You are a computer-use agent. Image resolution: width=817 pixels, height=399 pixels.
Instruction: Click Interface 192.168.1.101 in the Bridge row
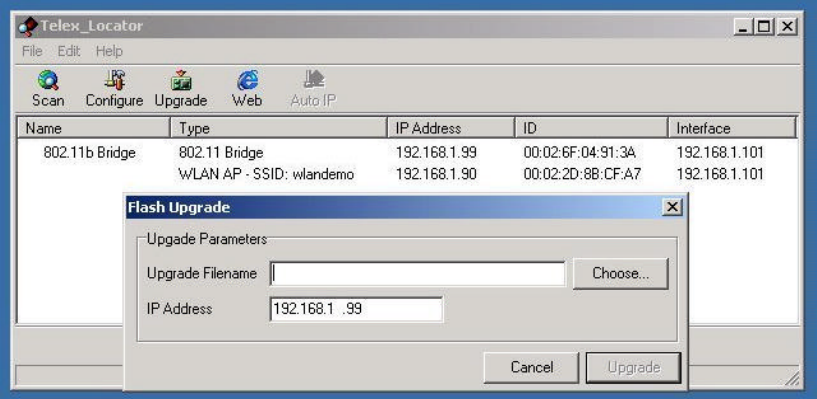click(x=720, y=153)
